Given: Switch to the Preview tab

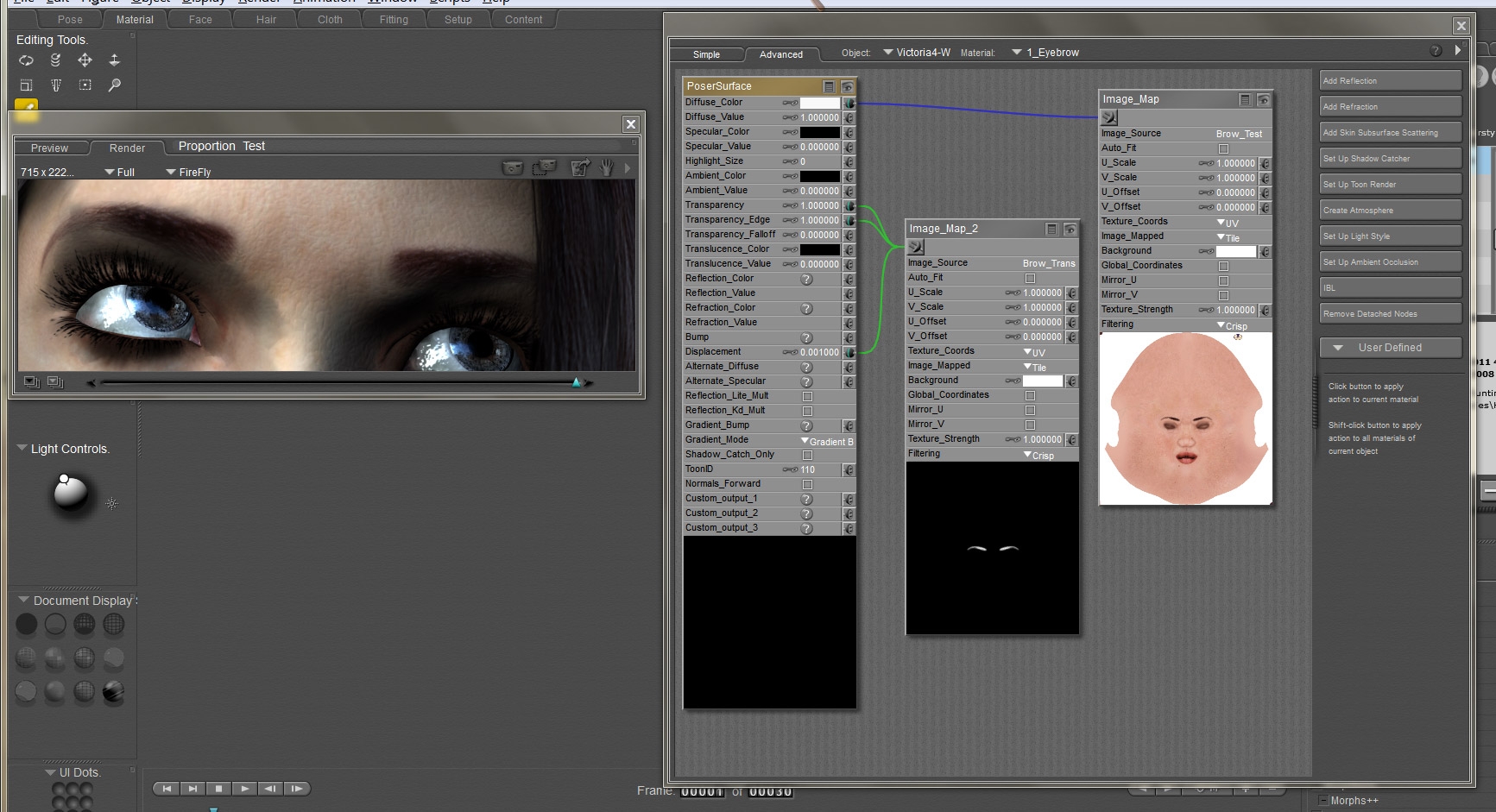Looking at the screenshot, I should 49,148.
